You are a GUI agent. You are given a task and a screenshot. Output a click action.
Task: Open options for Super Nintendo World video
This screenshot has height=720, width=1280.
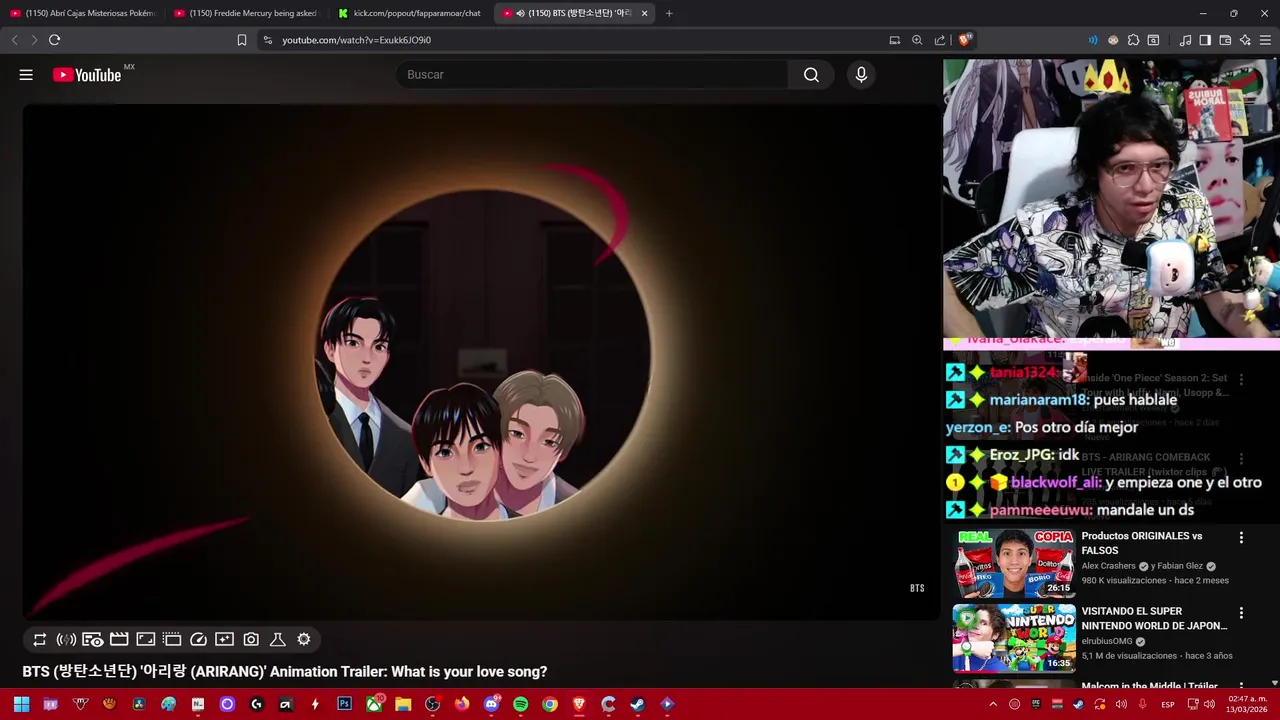[1241, 613]
